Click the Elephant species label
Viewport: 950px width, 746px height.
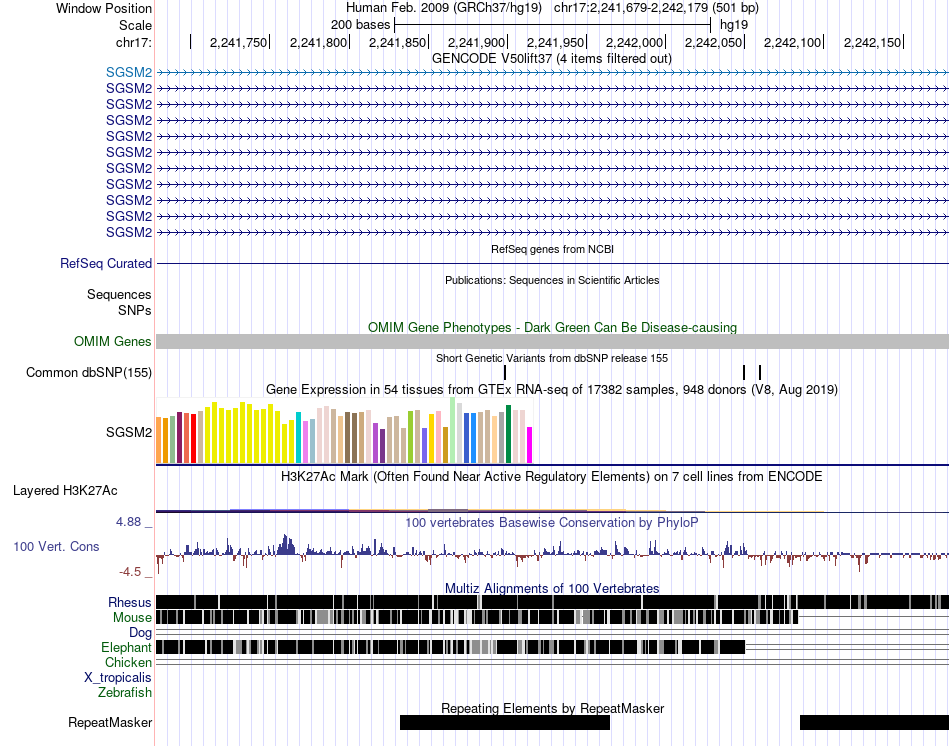[126, 647]
